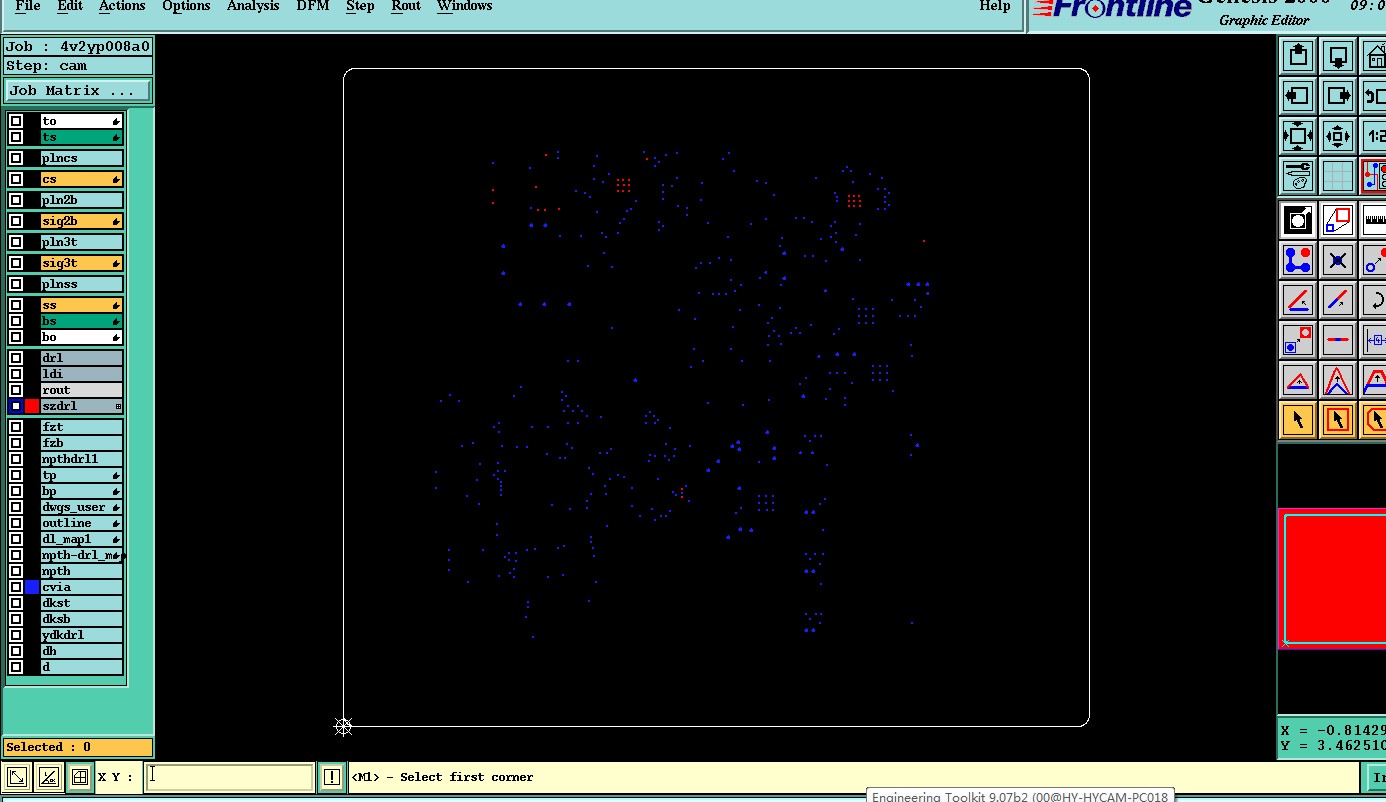The width and height of the screenshot is (1386, 802).
Task: Select the dwgs_user layer name
Action: pos(82,507)
